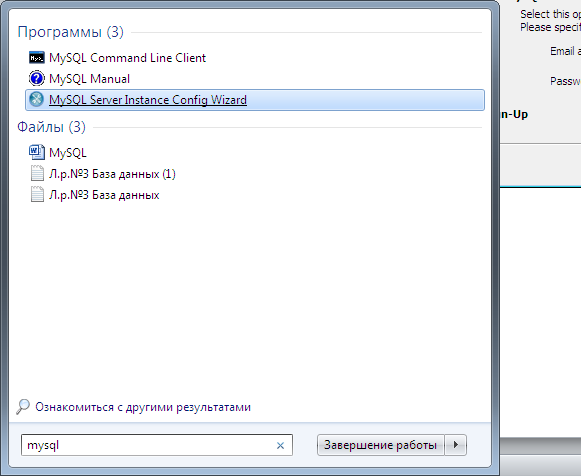Launch MySQL Server Instance Config Wizard
This screenshot has width=581, height=476.
255,100
